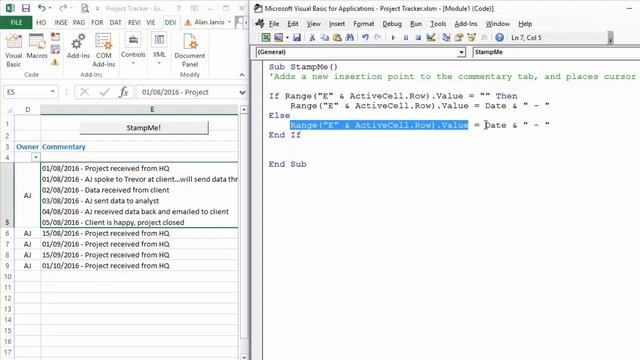Image resolution: width=640 pixels, height=360 pixels.
Task: Open COM Add-Ins in Excel ribbon
Action: 104,51
